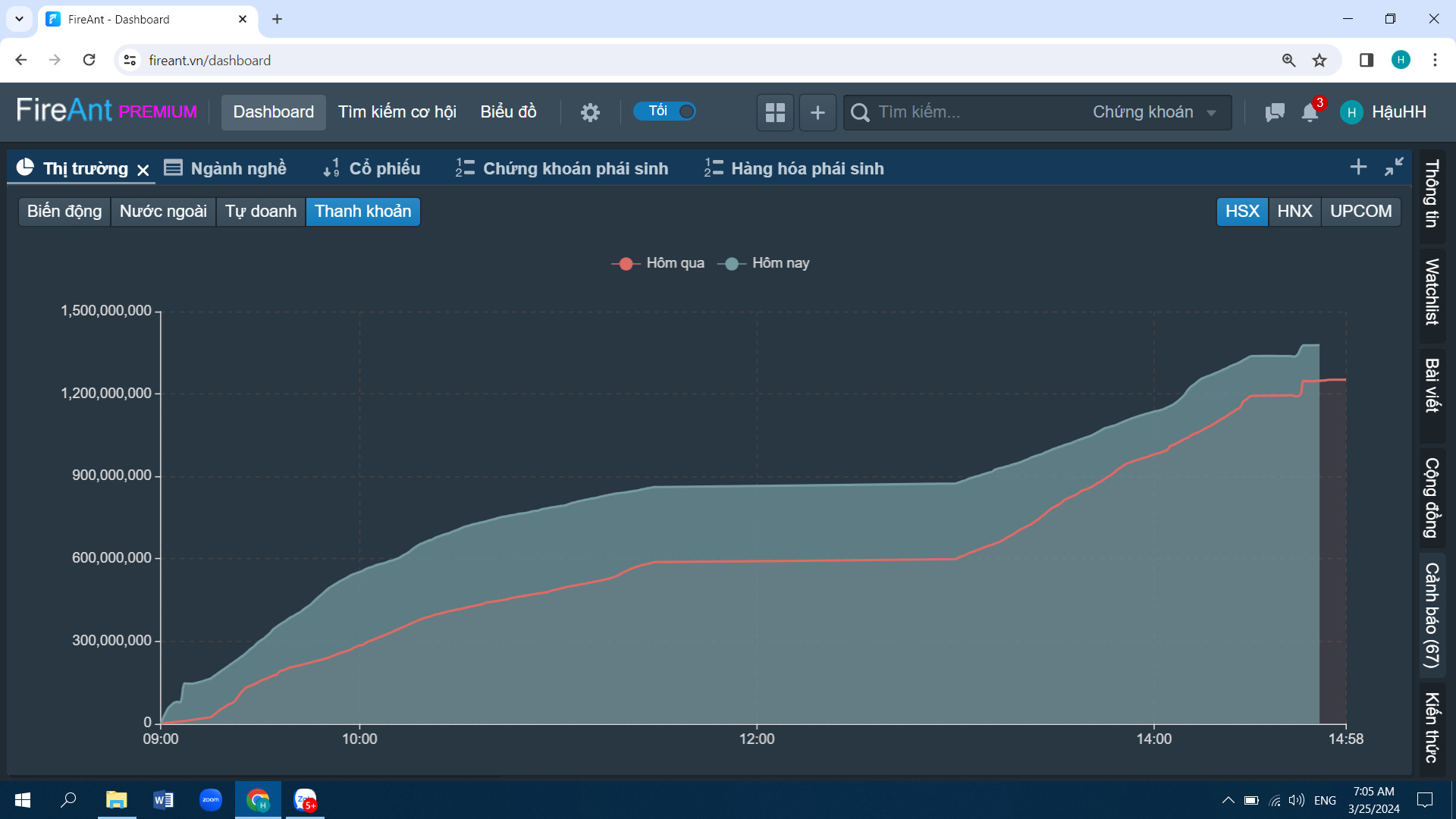
Task: Click the layout grid icon
Action: click(x=775, y=112)
